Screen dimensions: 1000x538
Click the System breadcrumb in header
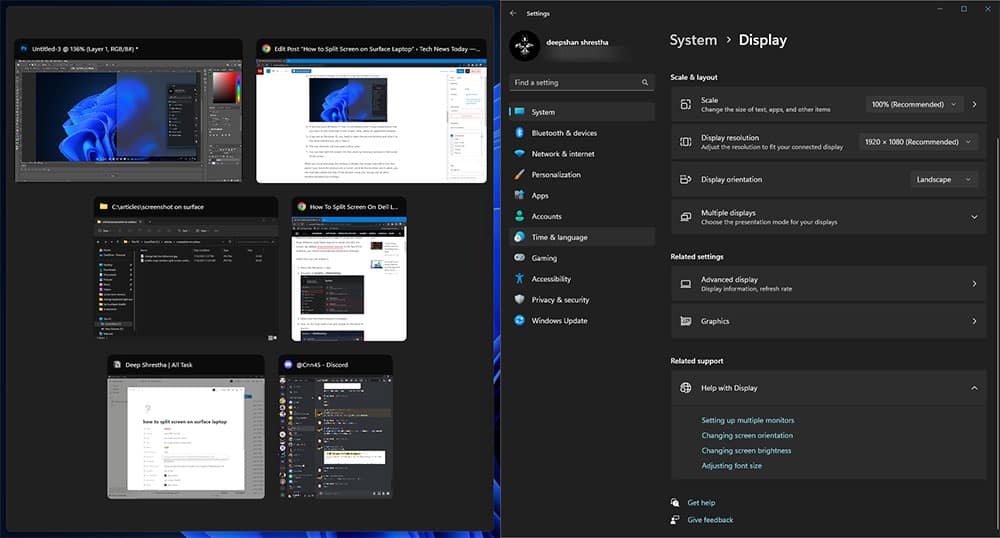(693, 40)
